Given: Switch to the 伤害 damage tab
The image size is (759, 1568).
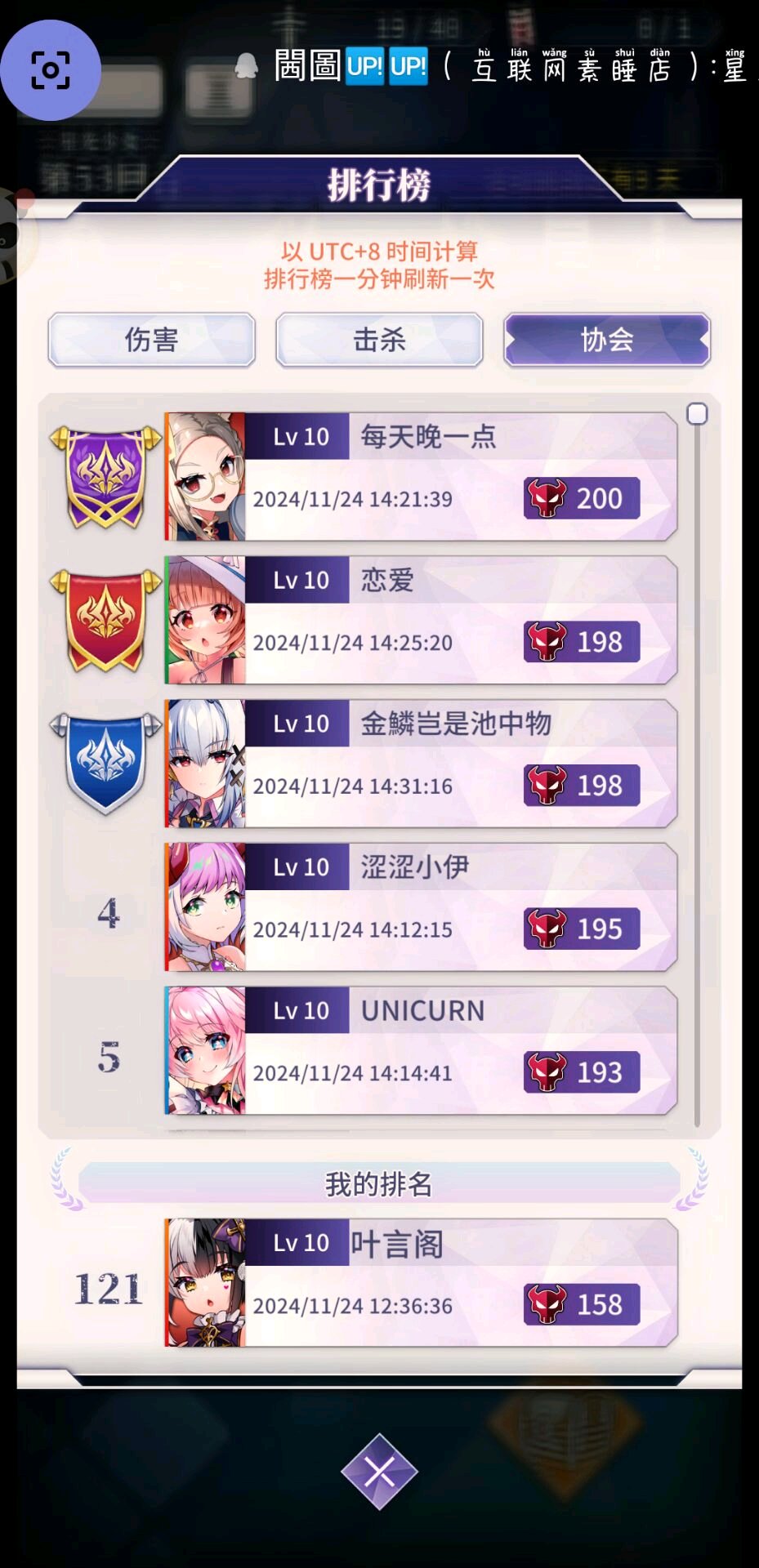Looking at the screenshot, I should point(151,340).
